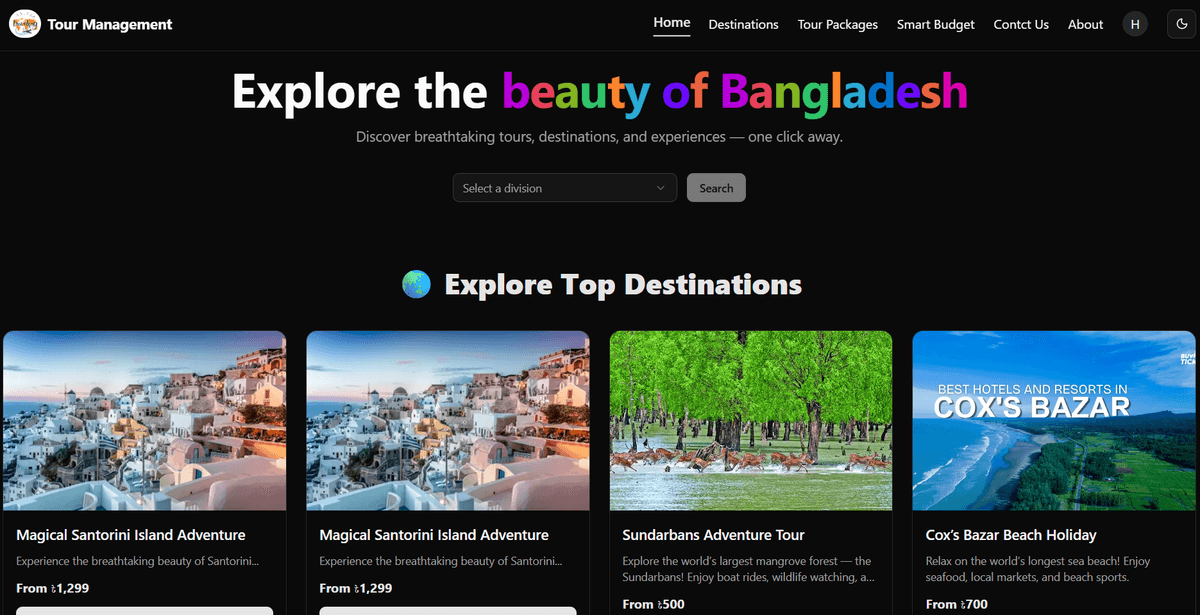Click the Sundarbans Adventure Tour title
This screenshot has height=615, width=1200.
713,535
